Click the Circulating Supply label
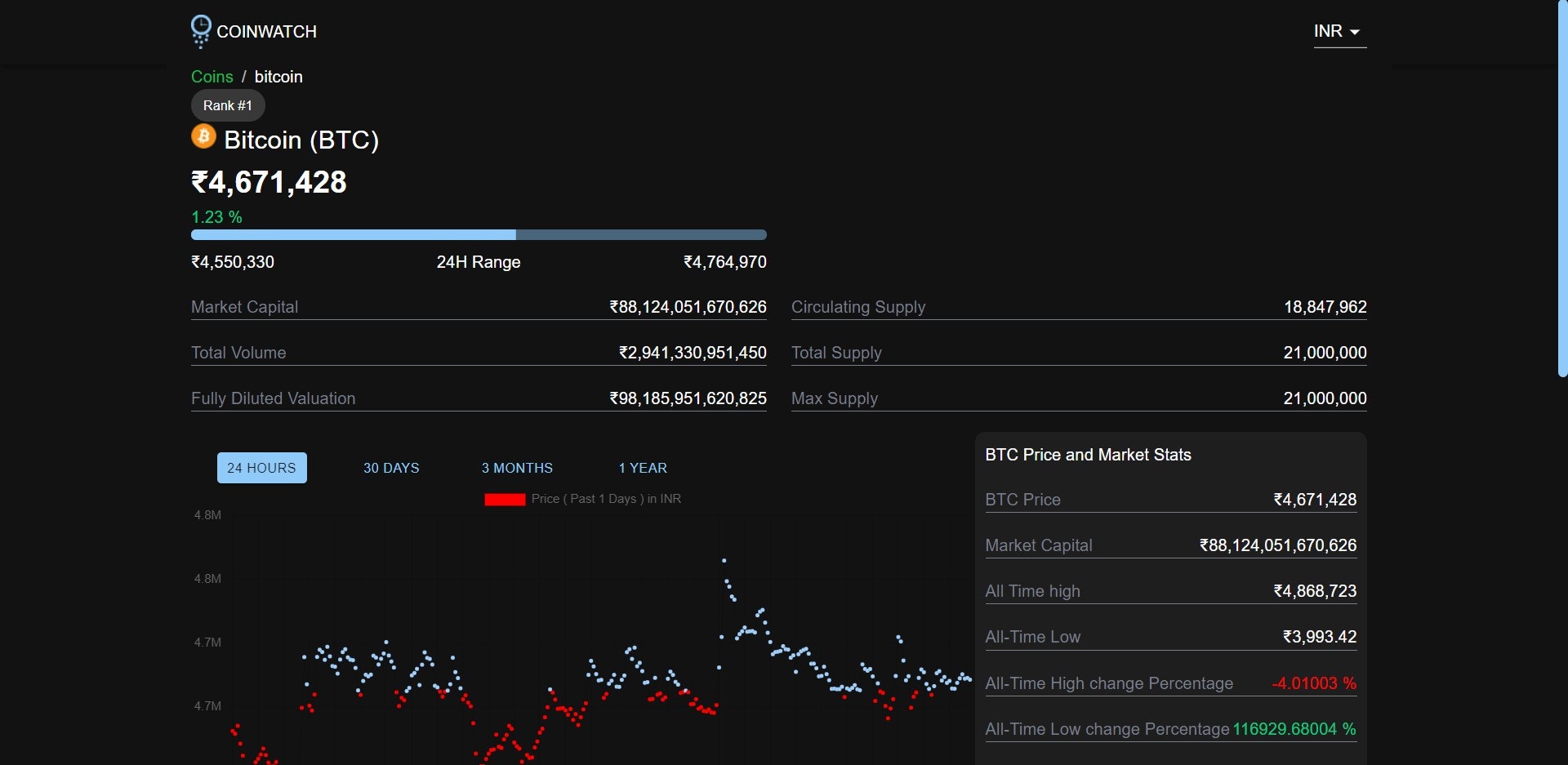 [858, 307]
